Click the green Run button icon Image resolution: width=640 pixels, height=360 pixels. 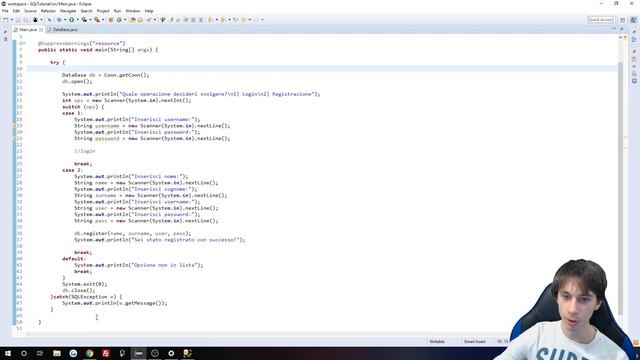[71, 20]
